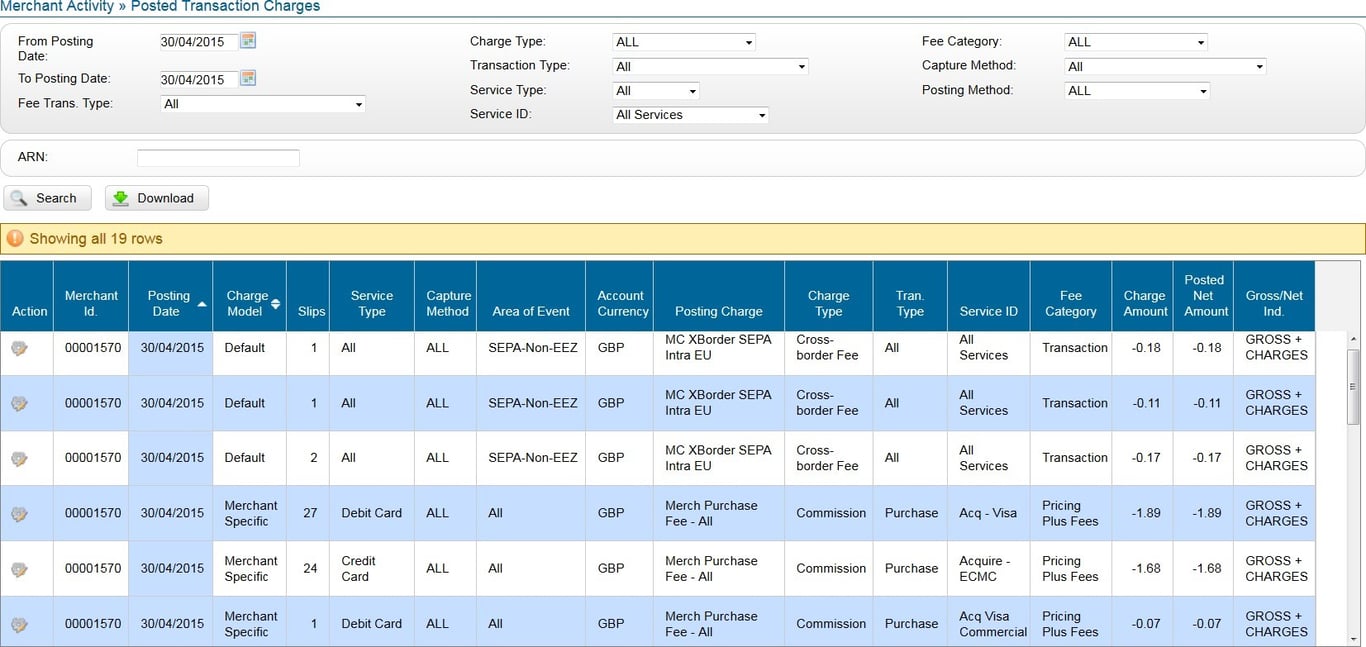Click into the ARN text field

click(x=218, y=158)
